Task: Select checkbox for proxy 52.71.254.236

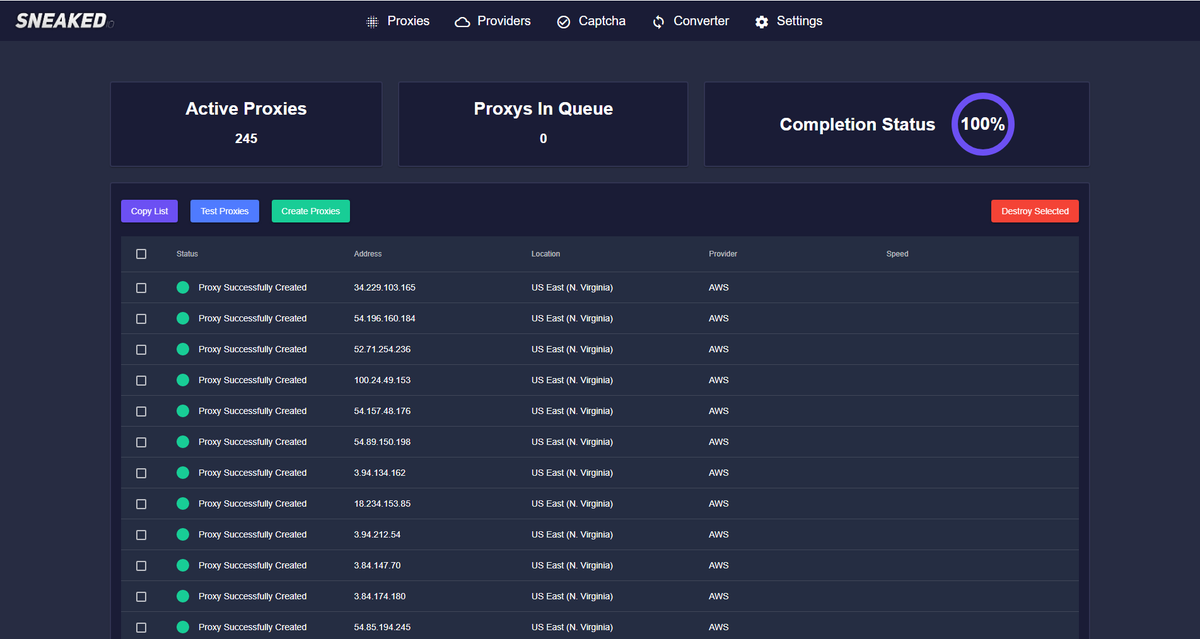Action: (141, 350)
